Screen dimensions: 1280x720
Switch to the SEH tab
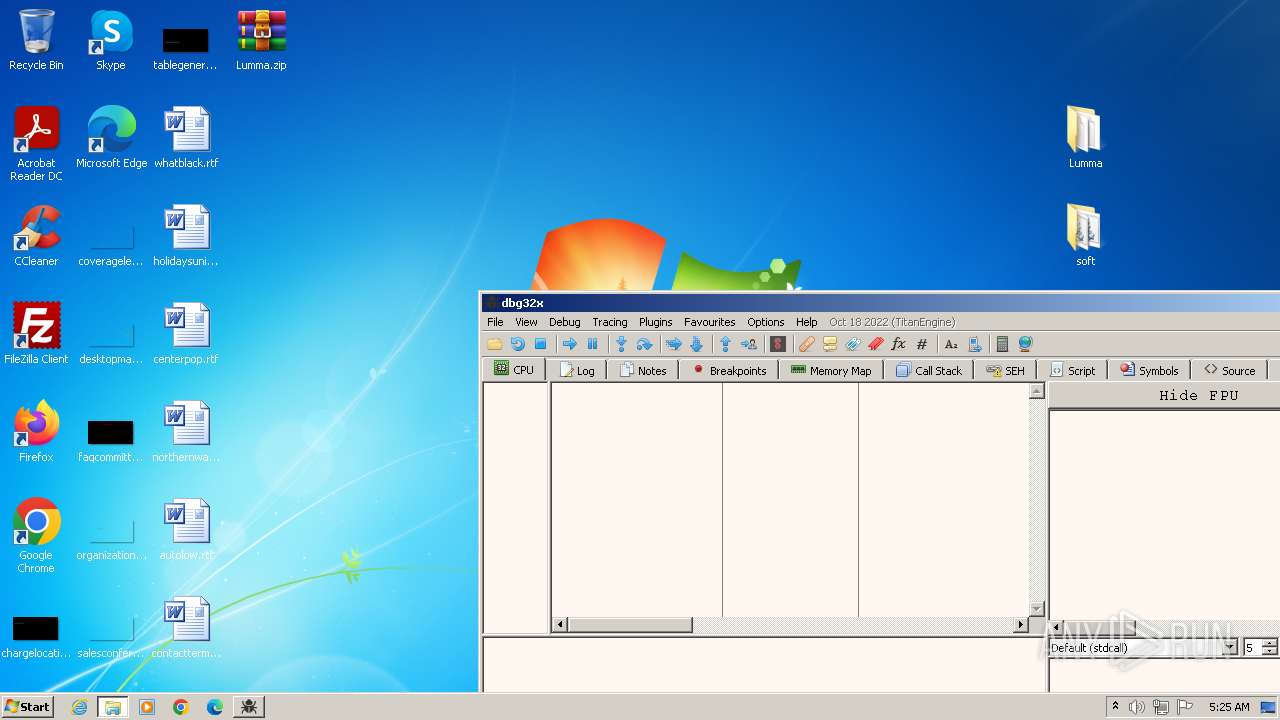click(1005, 370)
